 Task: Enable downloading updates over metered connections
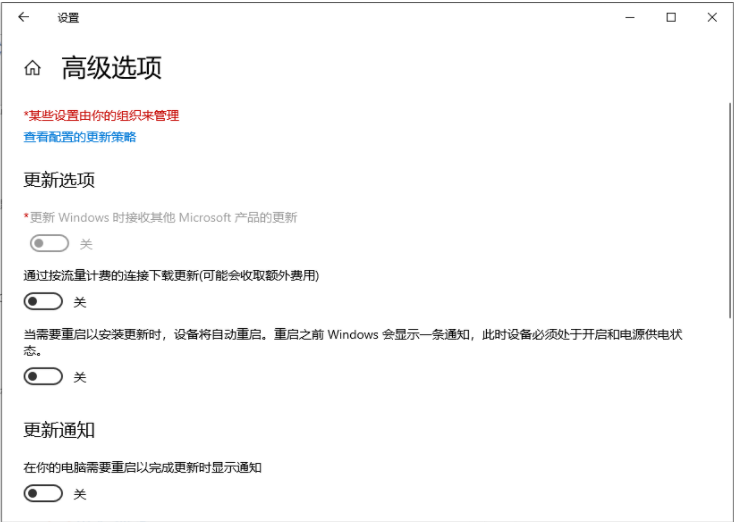pos(44,301)
